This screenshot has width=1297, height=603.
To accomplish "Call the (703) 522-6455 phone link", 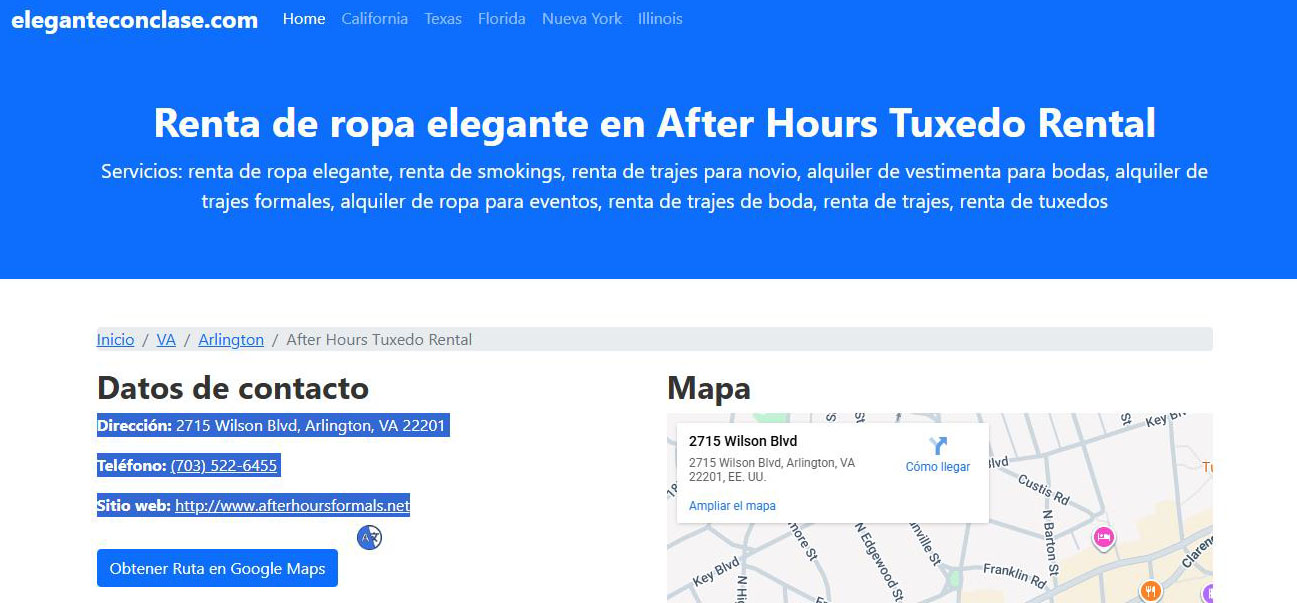I will [224, 466].
